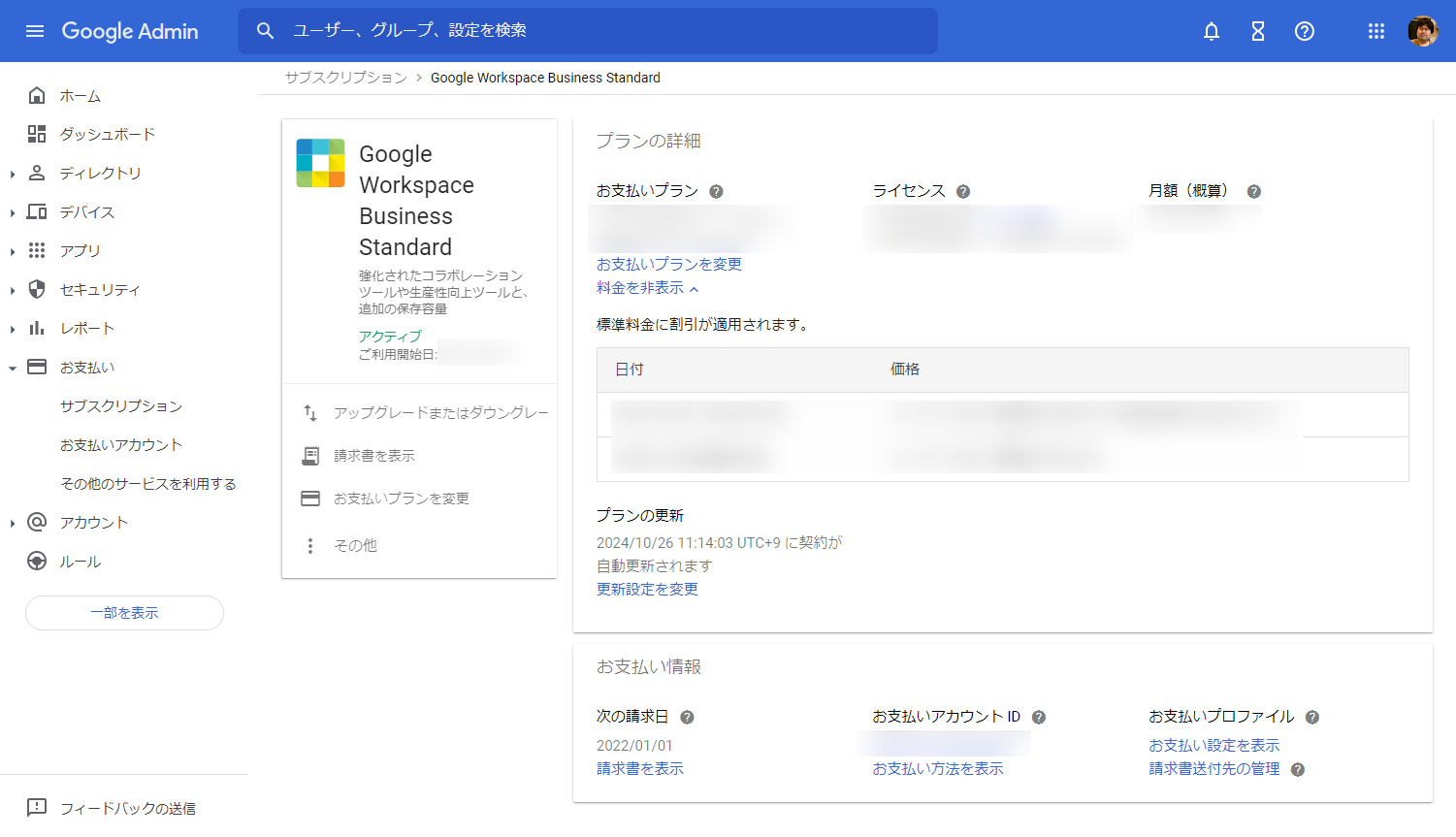
Task: Expand the セキュリティ sidebar section
Action: [x=13, y=290]
